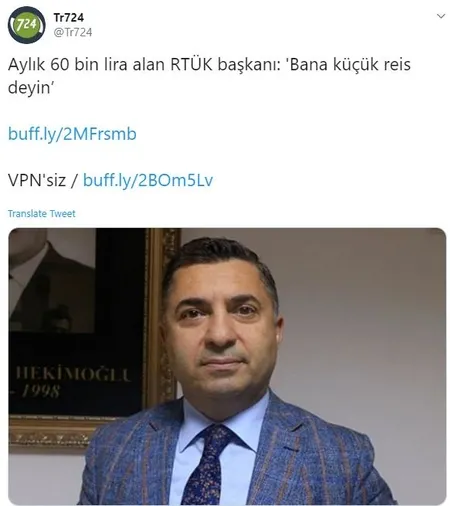450x506 pixels.
Task: Select the 'Bana küçük reis deyin' quote text
Action: point(209,76)
